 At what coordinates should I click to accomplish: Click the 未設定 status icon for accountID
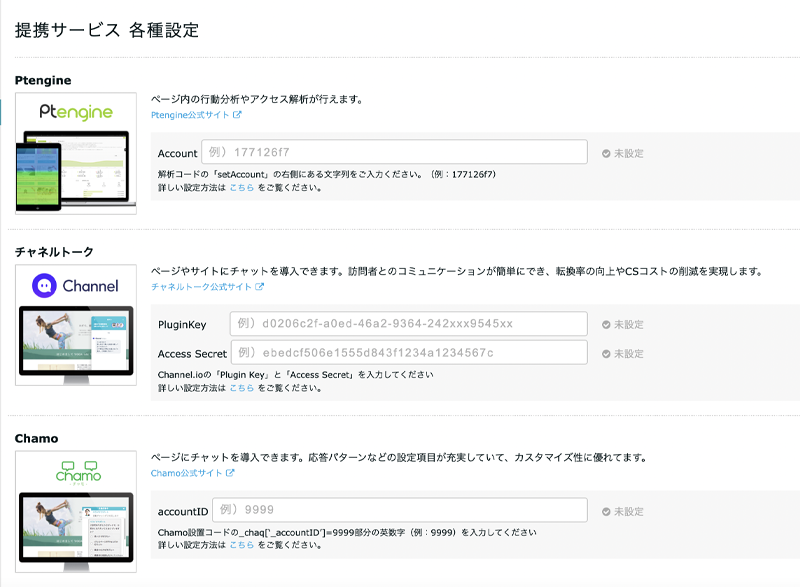pyautogui.click(x=606, y=512)
